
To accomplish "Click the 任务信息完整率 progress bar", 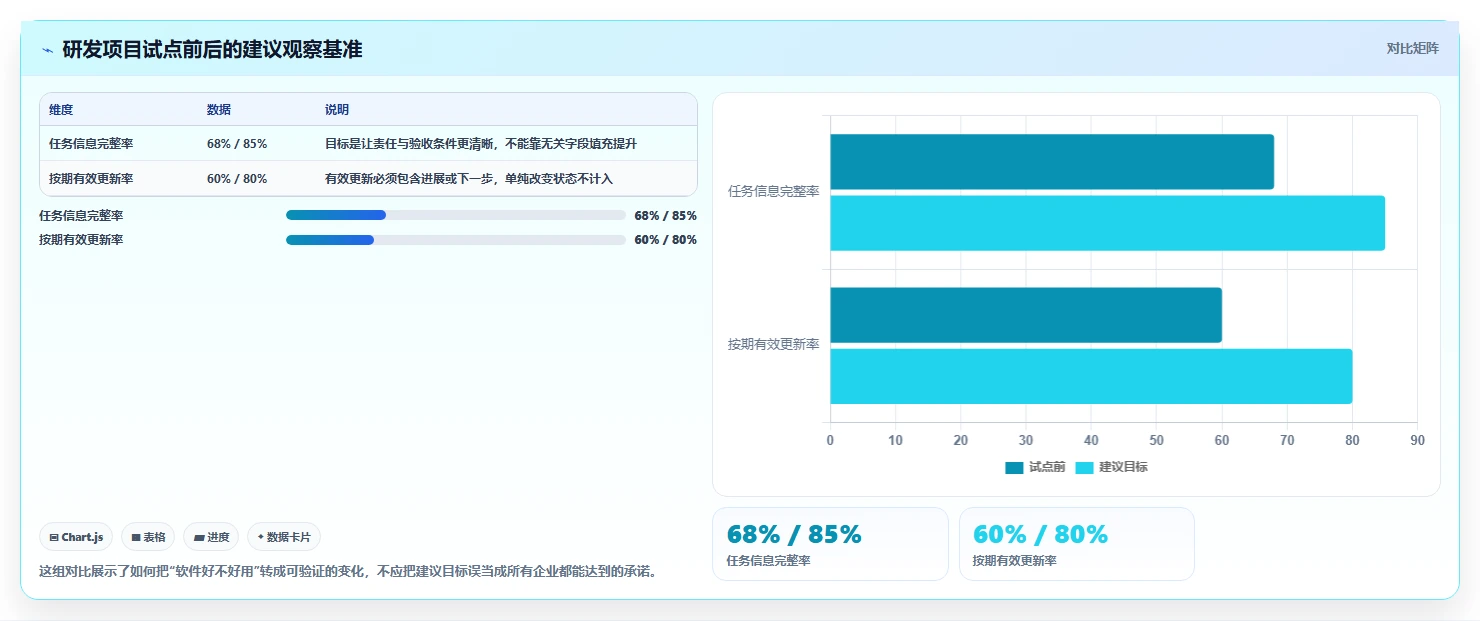I will coord(456,215).
